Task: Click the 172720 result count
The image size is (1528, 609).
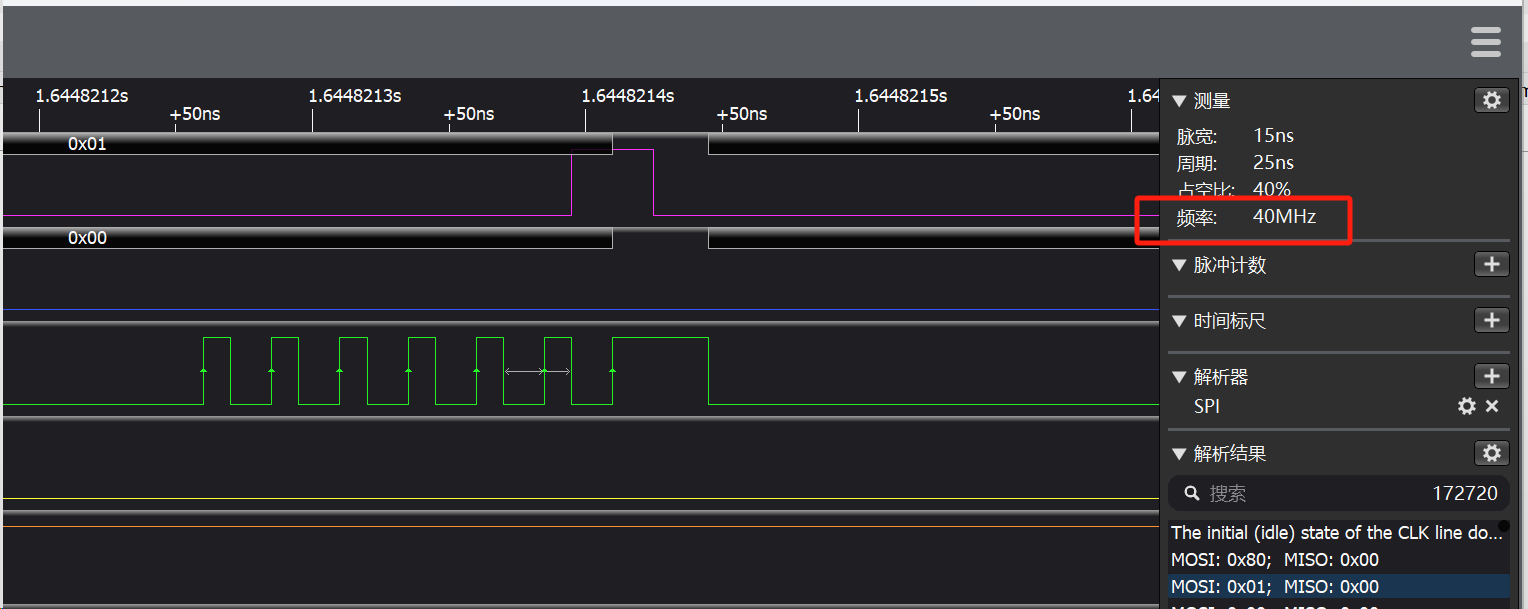Action: pos(1465,493)
